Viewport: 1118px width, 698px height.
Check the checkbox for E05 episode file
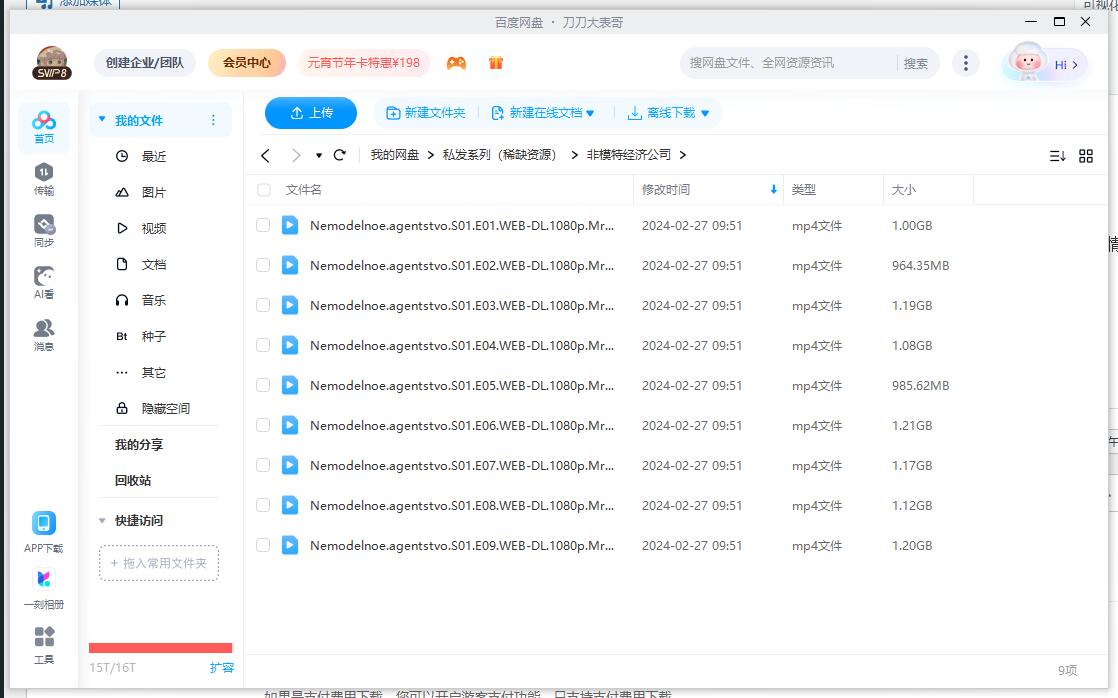point(263,385)
